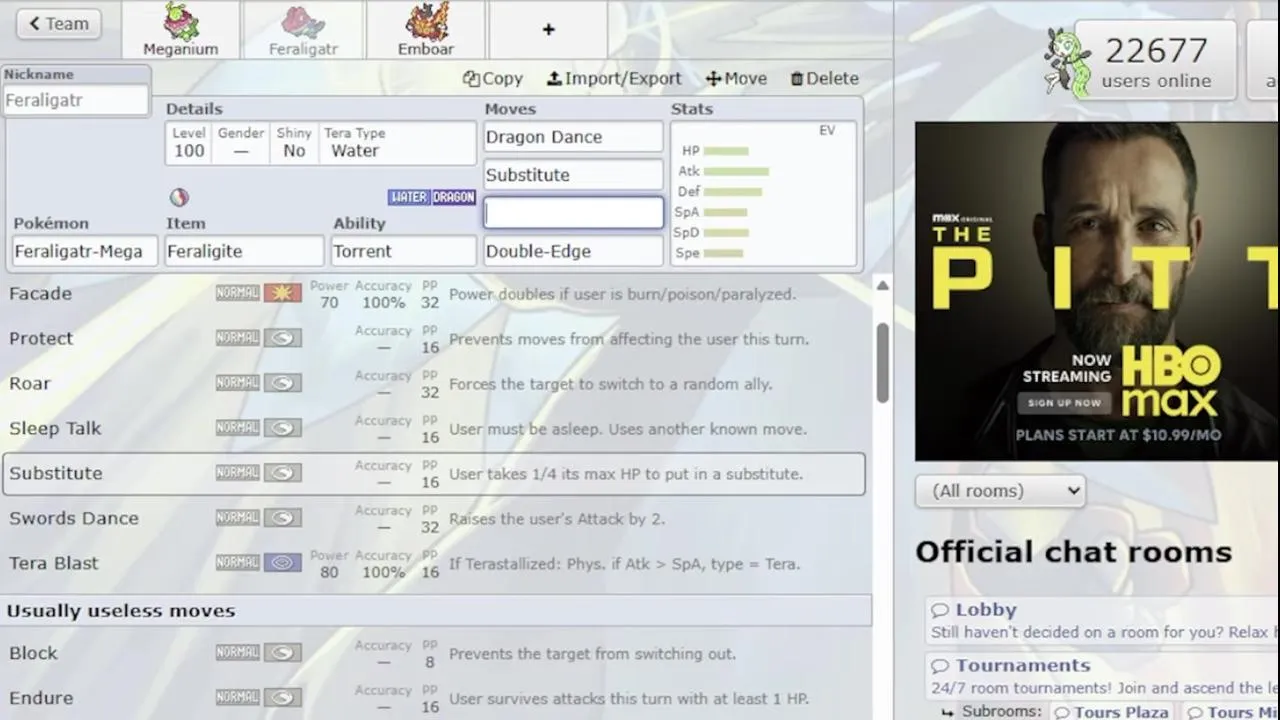This screenshot has width=1280, height=720.
Task: Choose Endure from useless moves list
Action: coord(434,699)
